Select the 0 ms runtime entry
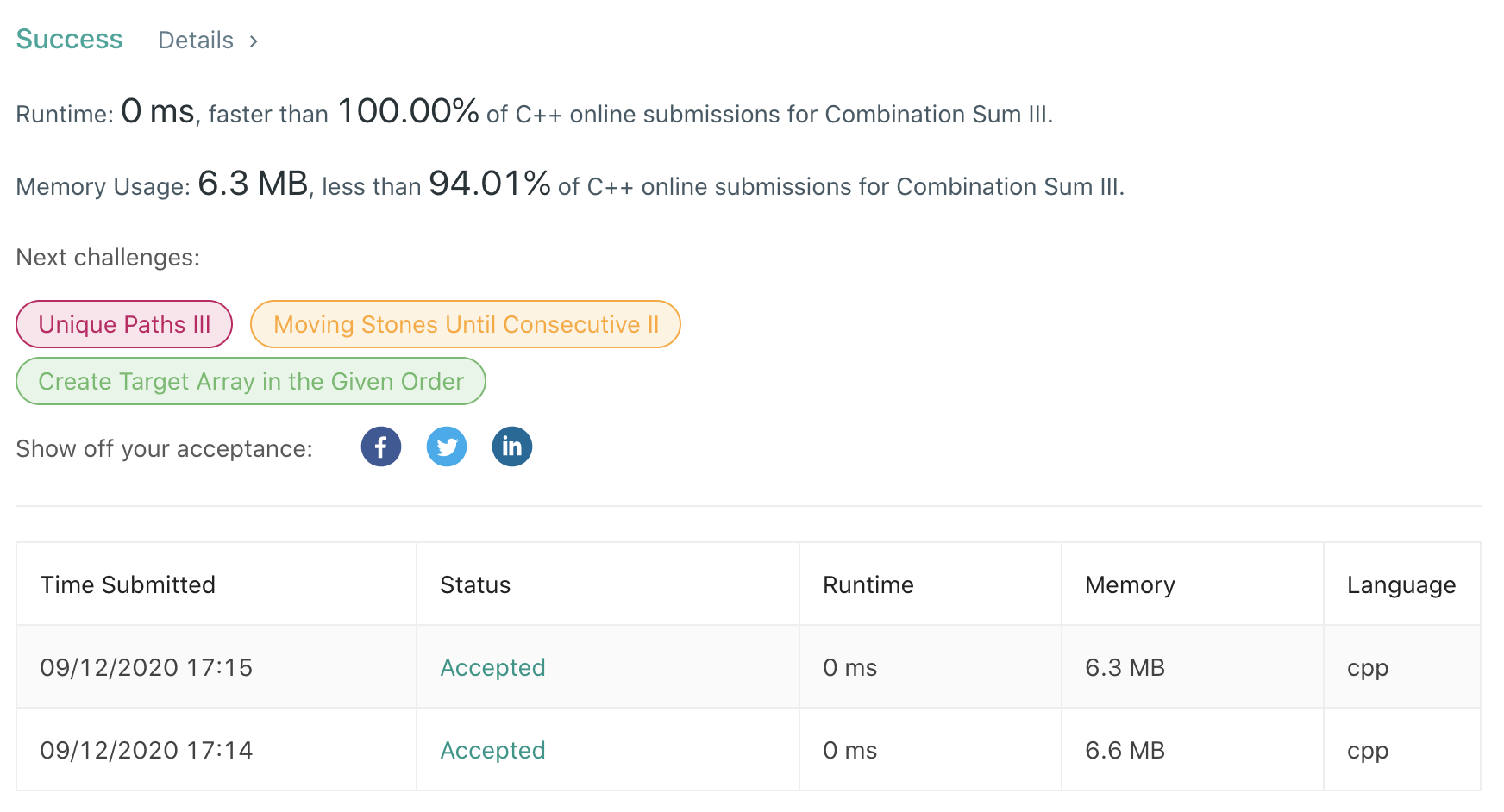Screen dimensions: 1504x812 pos(850,666)
